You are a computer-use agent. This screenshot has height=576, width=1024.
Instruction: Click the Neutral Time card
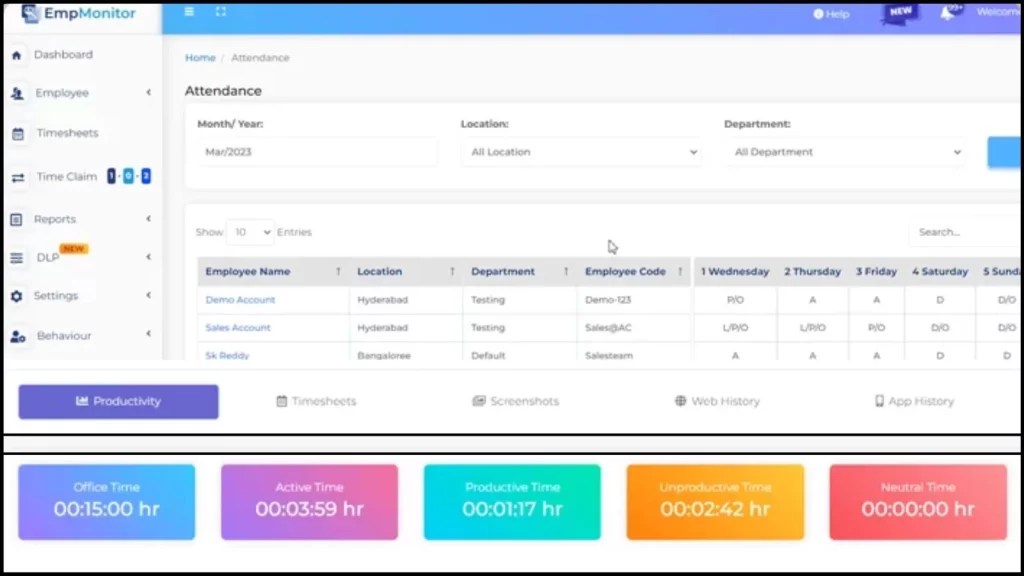(x=918, y=502)
